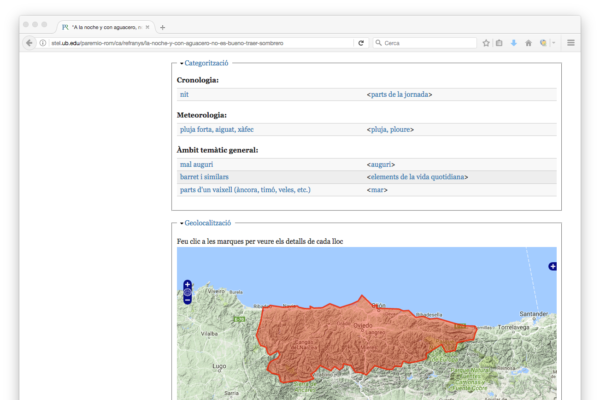Collapse the Geolocalització section
600x400 pixels.
(206, 223)
